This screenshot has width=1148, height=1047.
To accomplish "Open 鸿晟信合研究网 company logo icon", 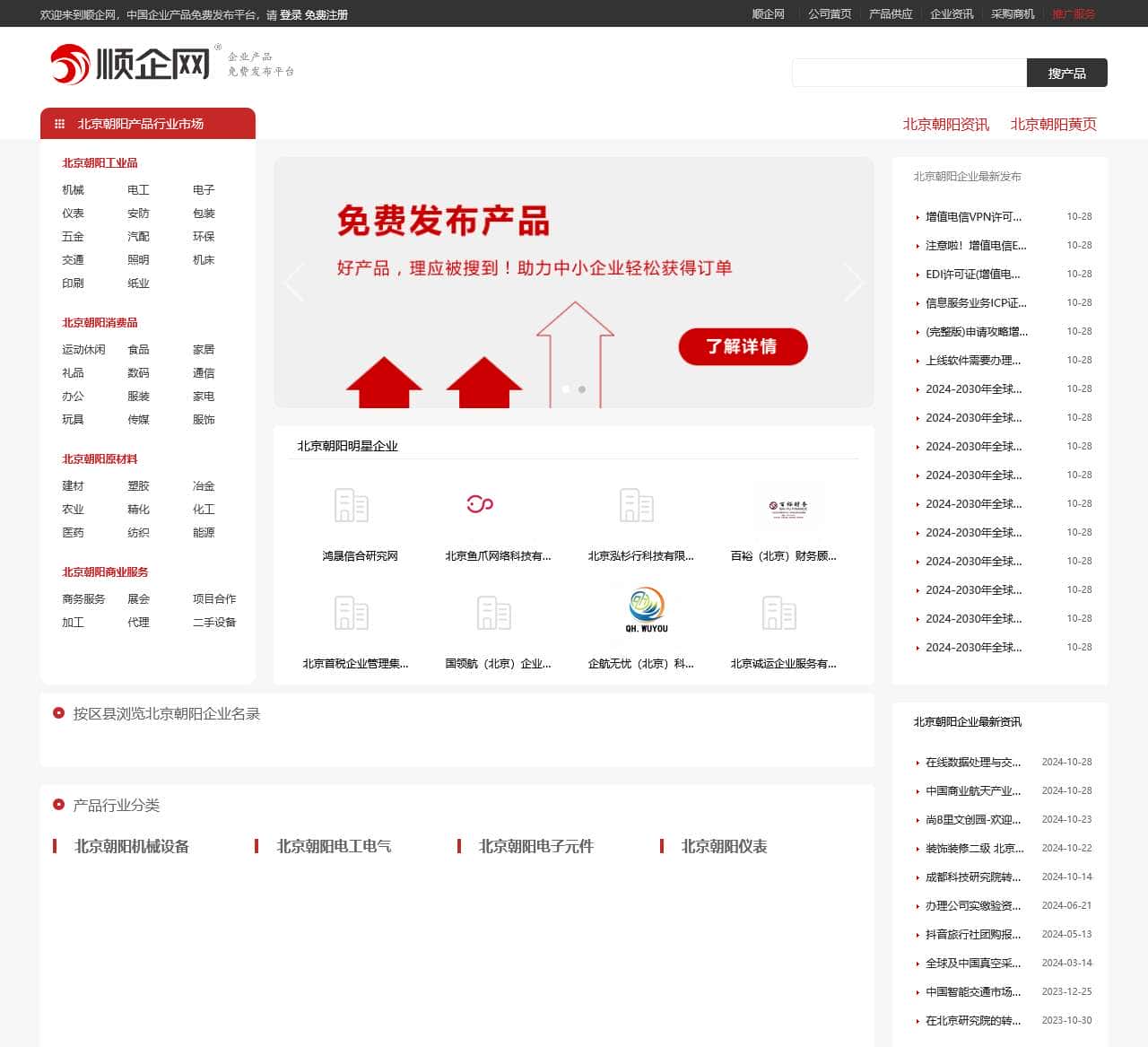I will click(352, 505).
